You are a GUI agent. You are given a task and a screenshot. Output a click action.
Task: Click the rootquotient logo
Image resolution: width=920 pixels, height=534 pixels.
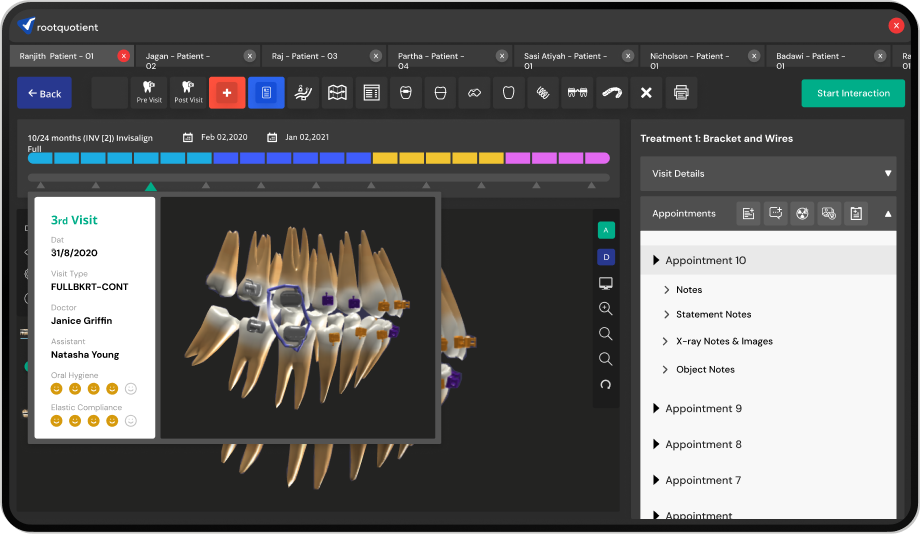pos(58,26)
